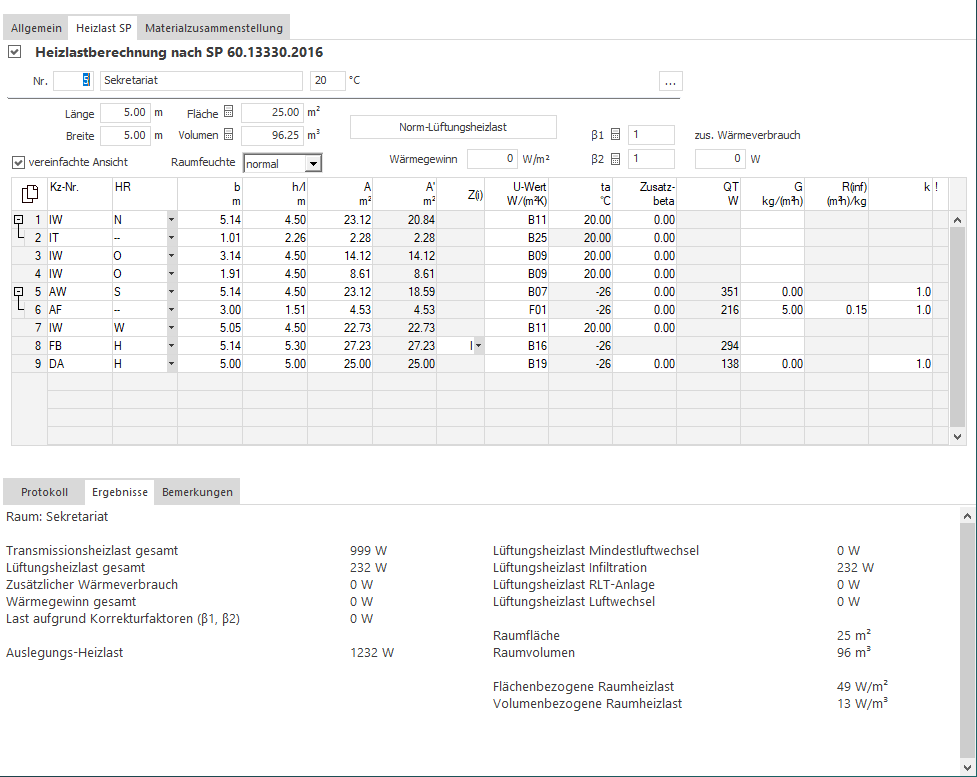Click results panel scrollbar down arrow

coord(967,767)
